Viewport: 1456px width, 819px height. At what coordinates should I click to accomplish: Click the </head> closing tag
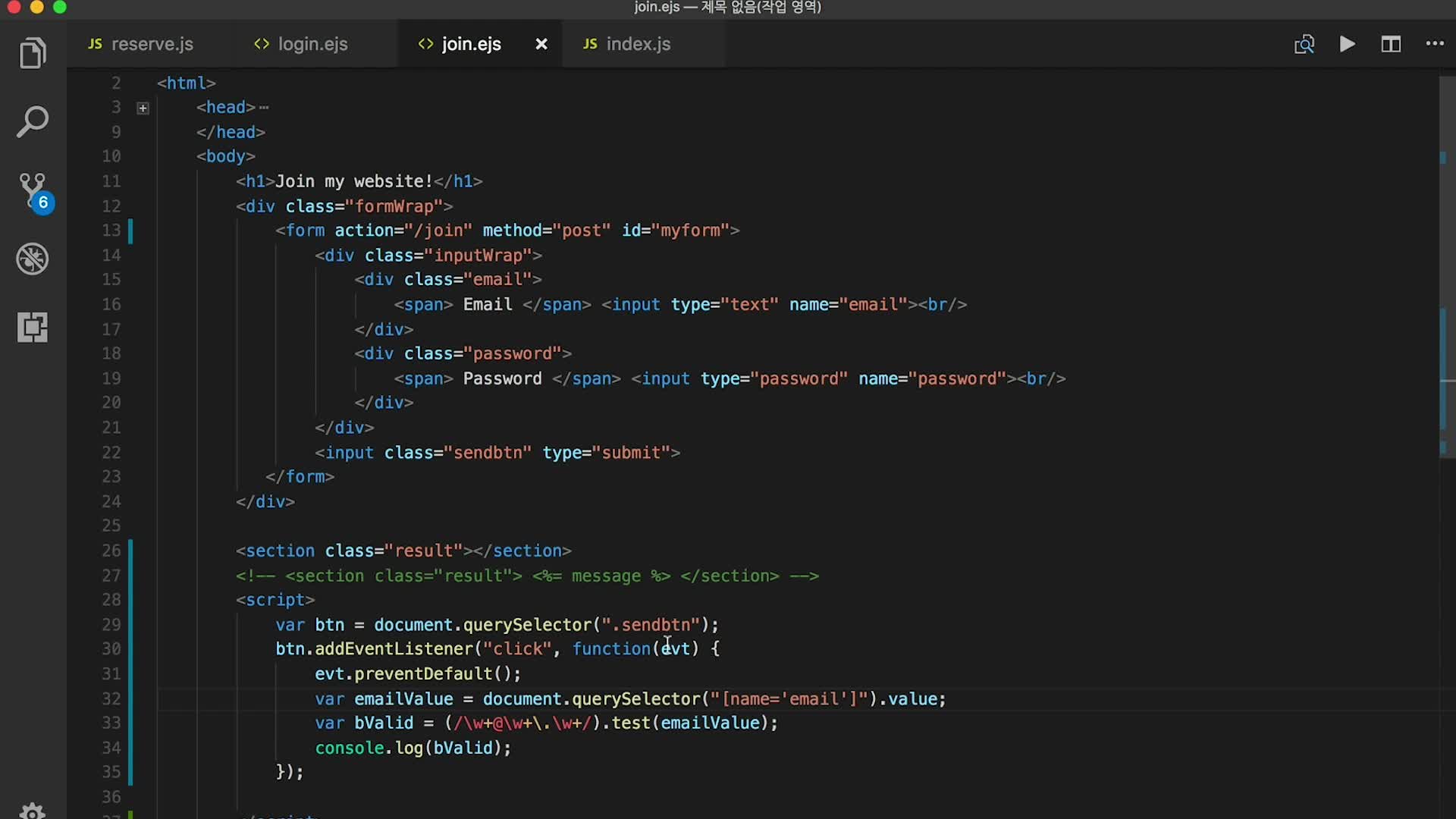tap(231, 132)
